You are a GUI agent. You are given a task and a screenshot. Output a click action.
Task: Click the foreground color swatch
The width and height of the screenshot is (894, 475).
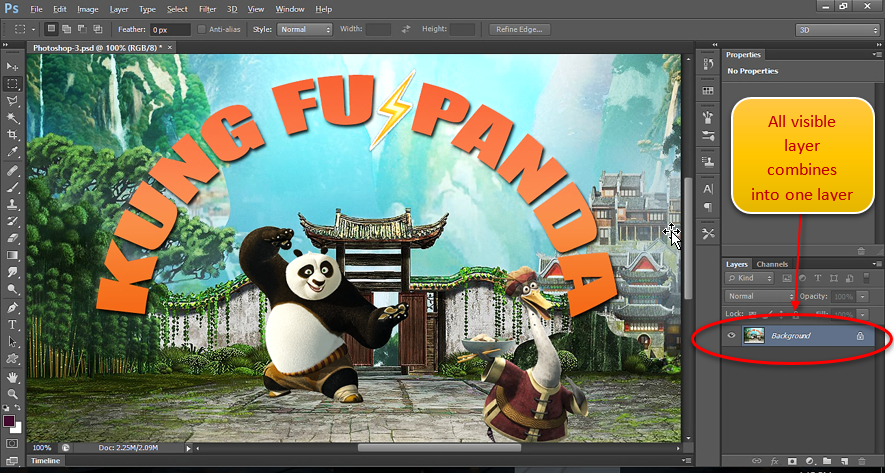[9, 421]
